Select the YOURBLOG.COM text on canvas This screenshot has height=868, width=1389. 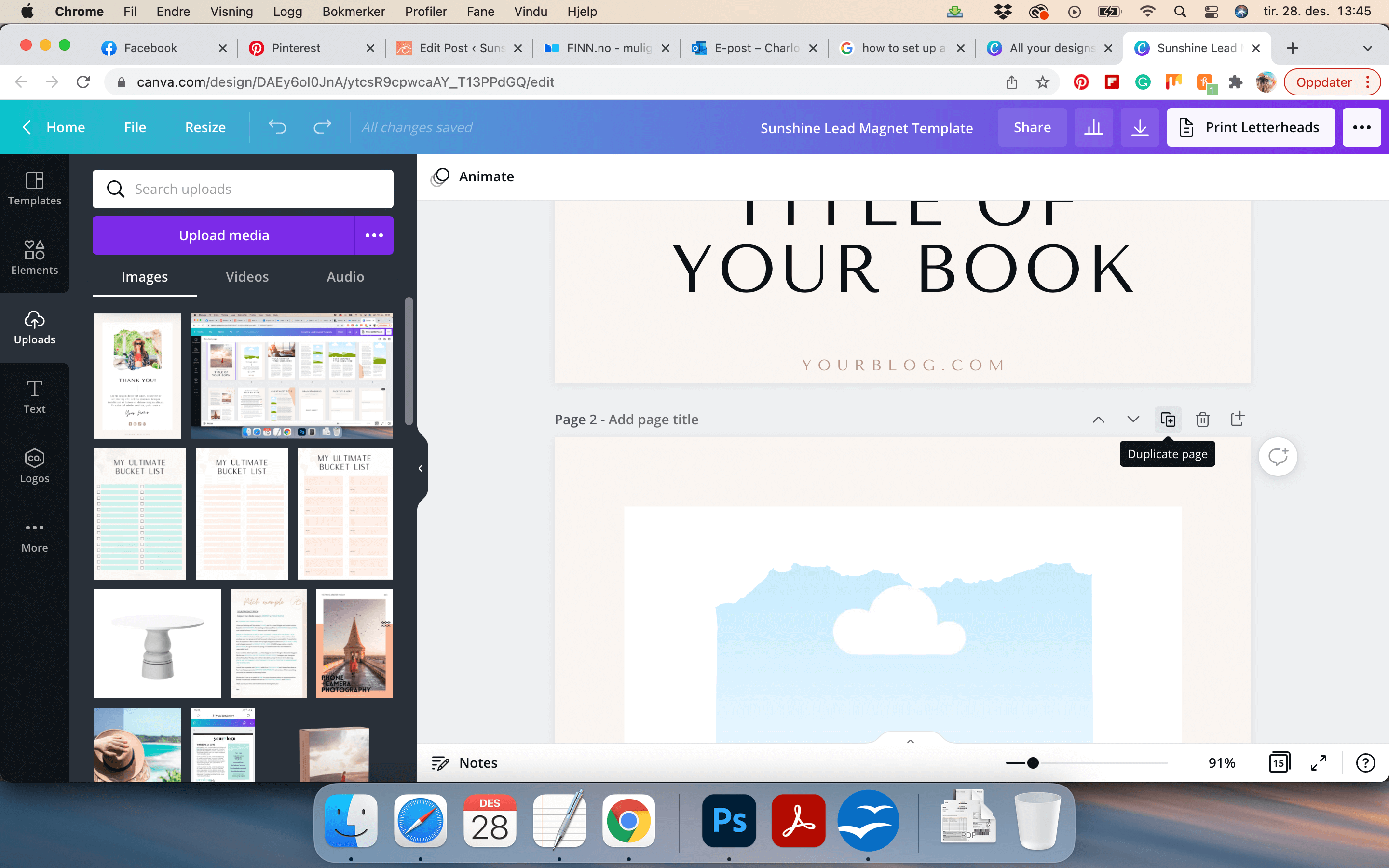point(903,365)
